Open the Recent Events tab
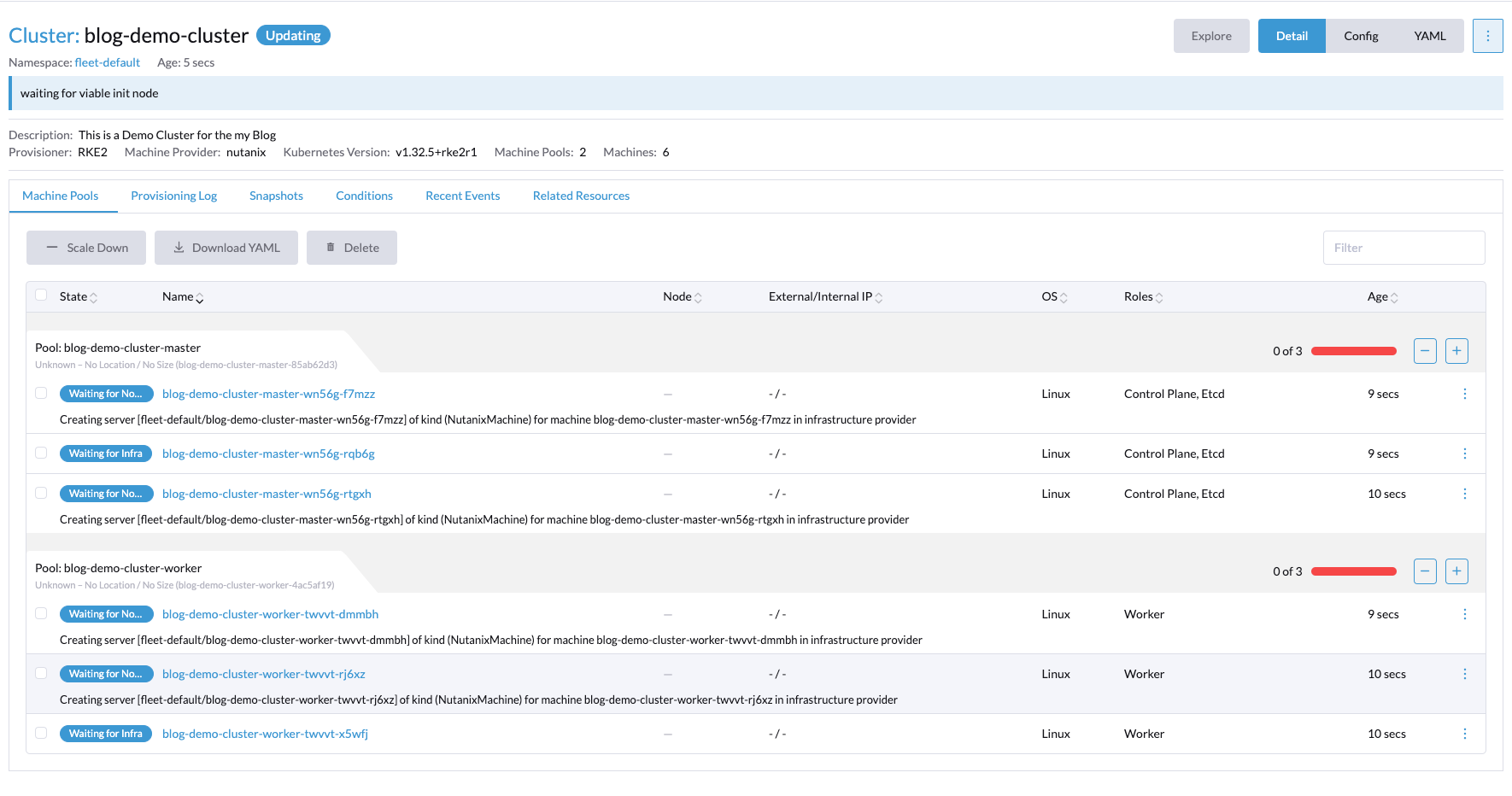 463,196
